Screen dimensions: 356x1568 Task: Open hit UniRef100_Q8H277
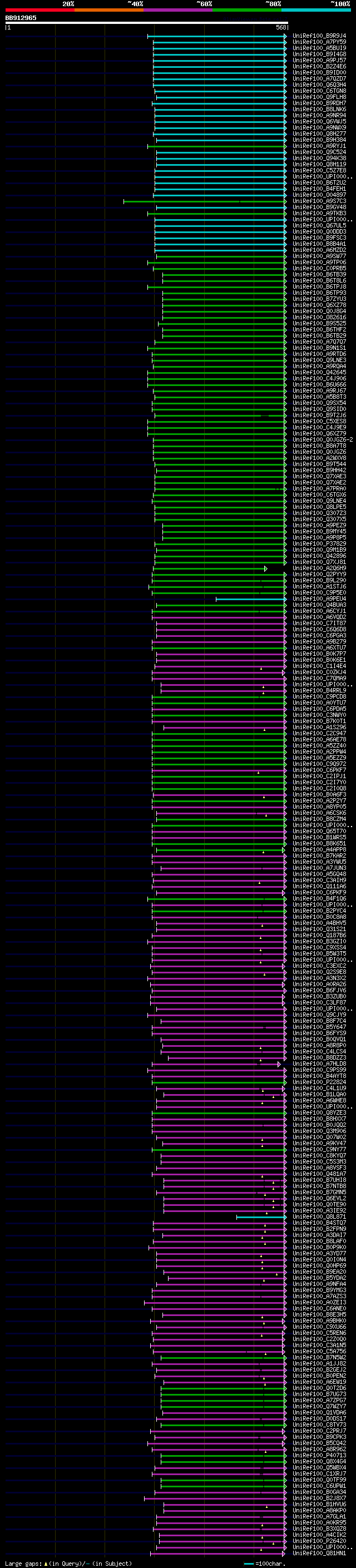[319, 134]
